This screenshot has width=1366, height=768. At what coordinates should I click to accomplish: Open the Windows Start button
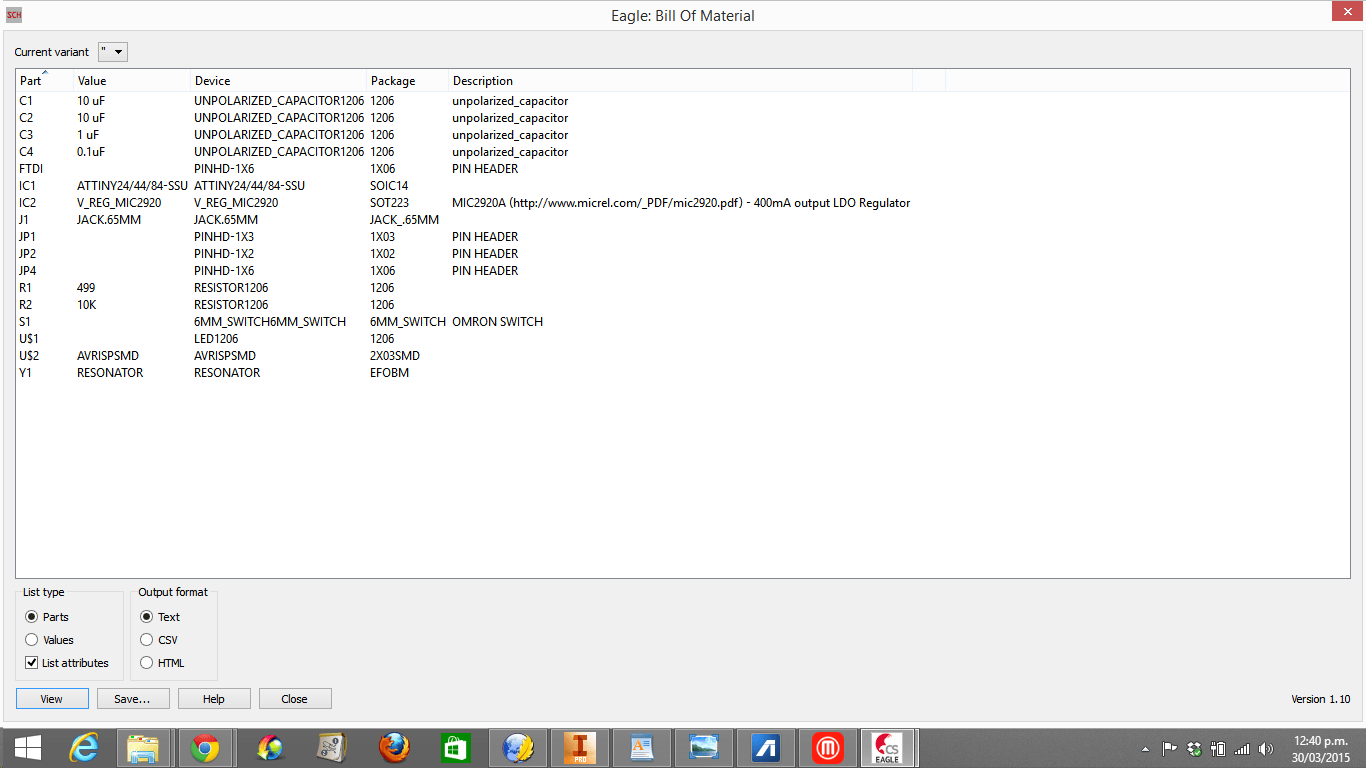click(27, 748)
